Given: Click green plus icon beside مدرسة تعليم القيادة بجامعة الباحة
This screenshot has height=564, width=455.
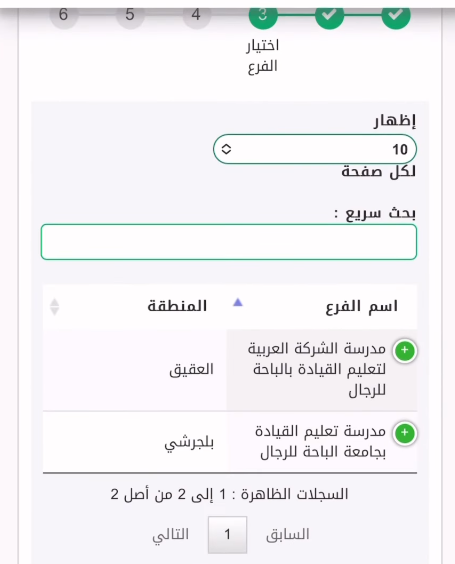Looking at the screenshot, I should pyautogui.click(x=405, y=433).
